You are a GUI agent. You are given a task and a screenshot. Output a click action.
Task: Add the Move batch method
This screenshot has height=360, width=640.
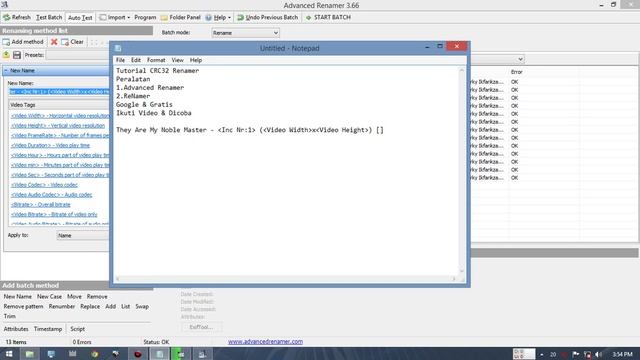coord(74,297)
